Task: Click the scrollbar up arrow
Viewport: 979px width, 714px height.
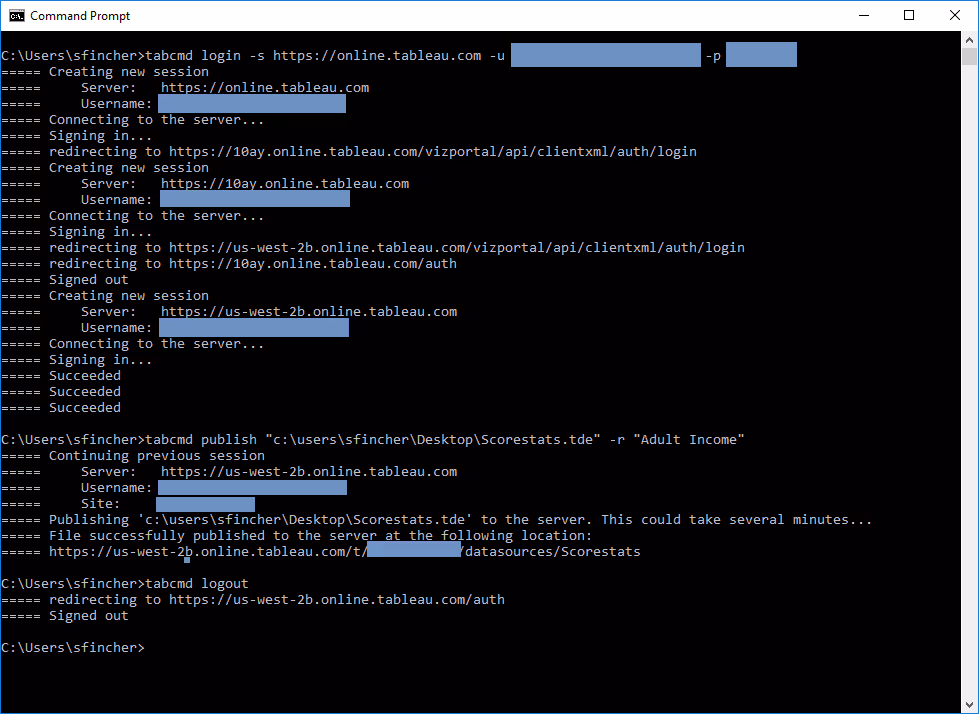Action: tap(970, 41)
